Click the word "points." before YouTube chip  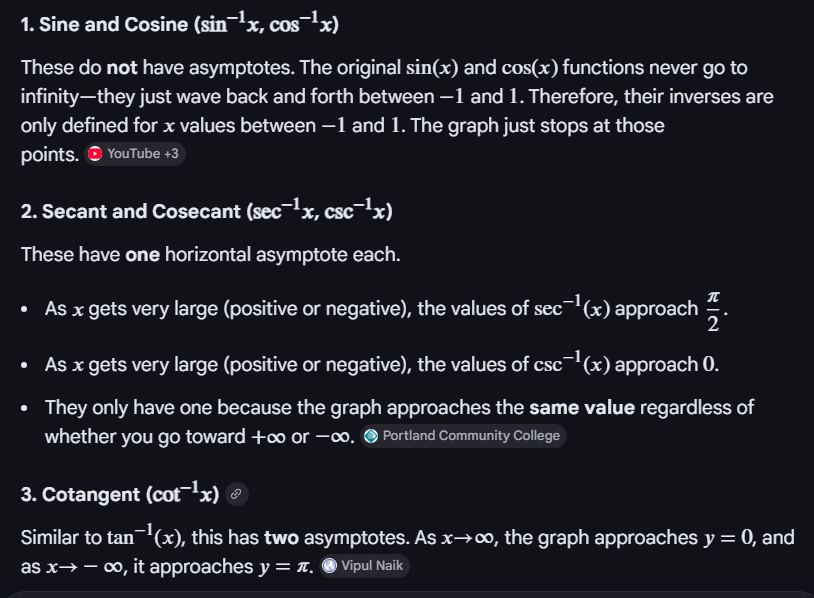[49, 155]
